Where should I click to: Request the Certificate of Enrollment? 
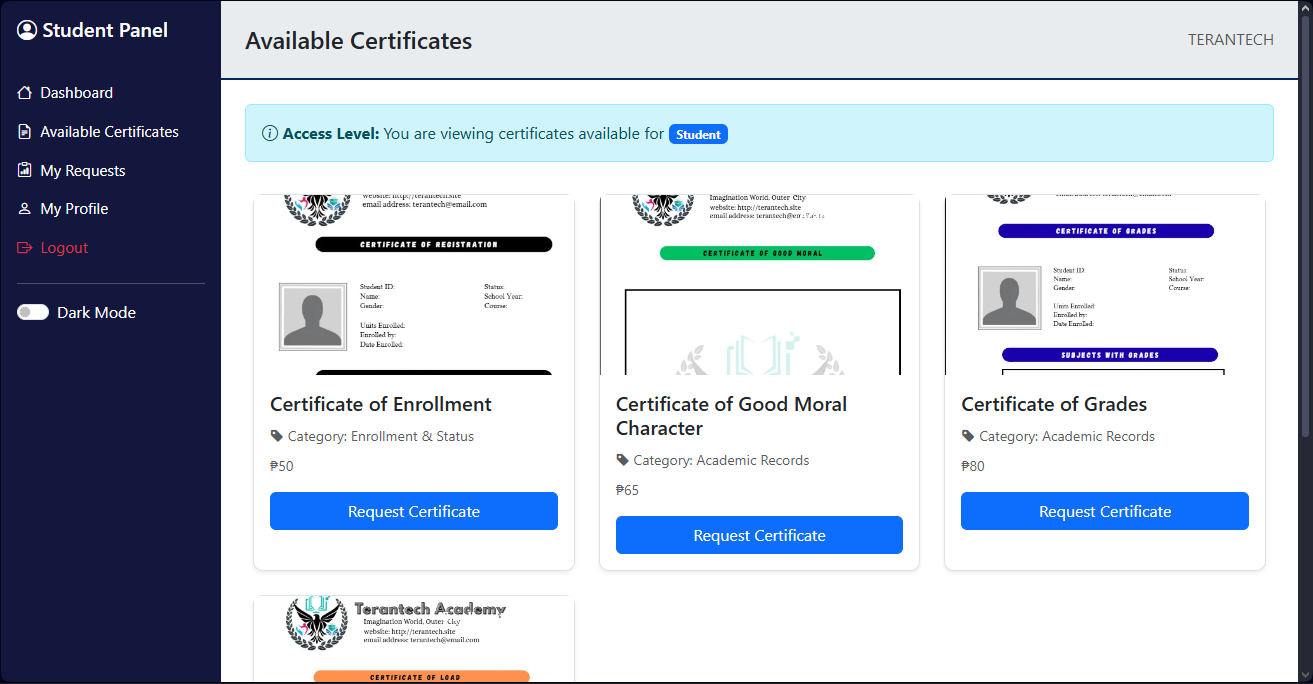[x=413, y=511]
